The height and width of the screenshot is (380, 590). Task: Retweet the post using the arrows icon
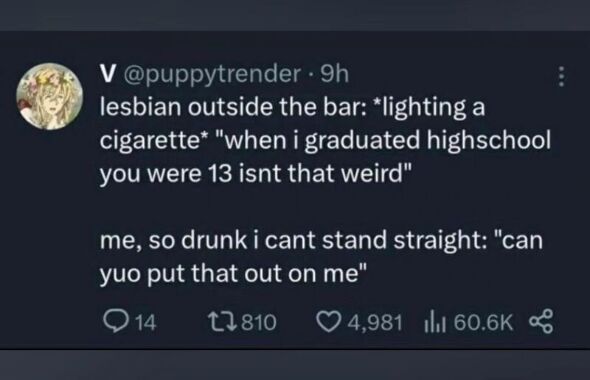(x=222, y=322)
